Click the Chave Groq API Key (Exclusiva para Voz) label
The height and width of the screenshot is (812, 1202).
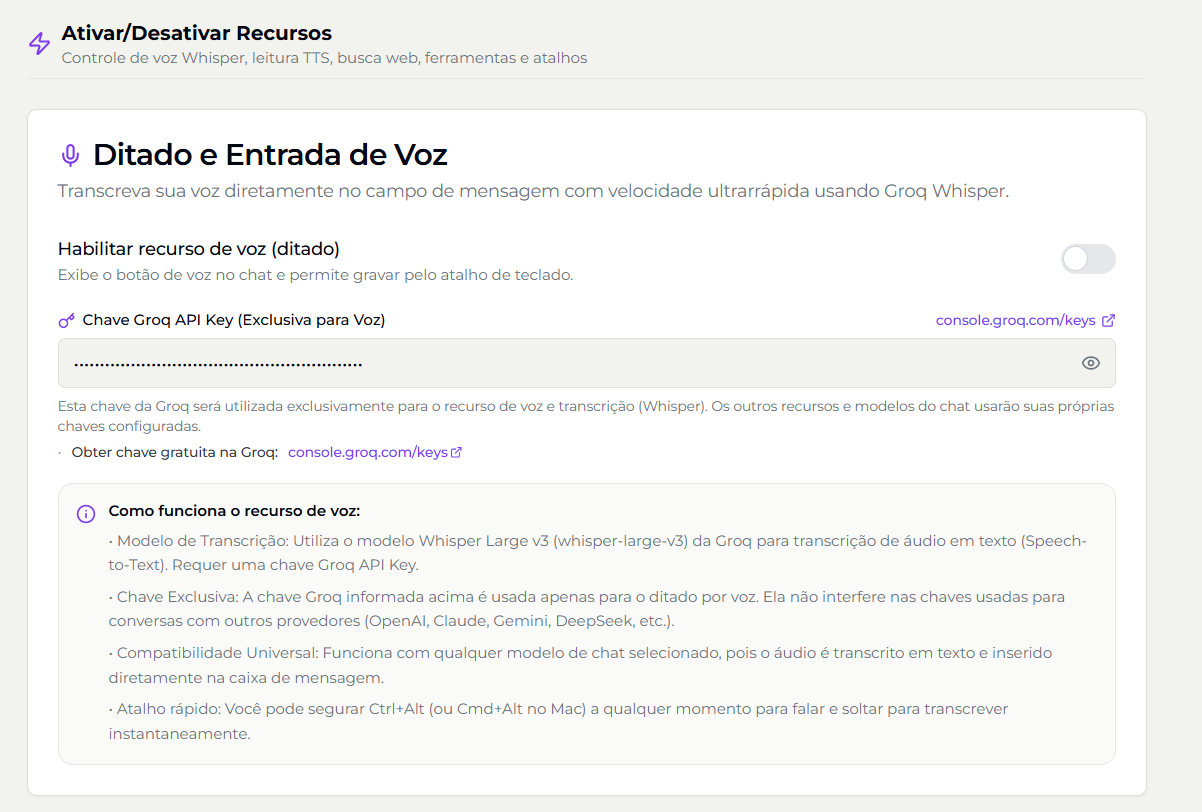234,320
